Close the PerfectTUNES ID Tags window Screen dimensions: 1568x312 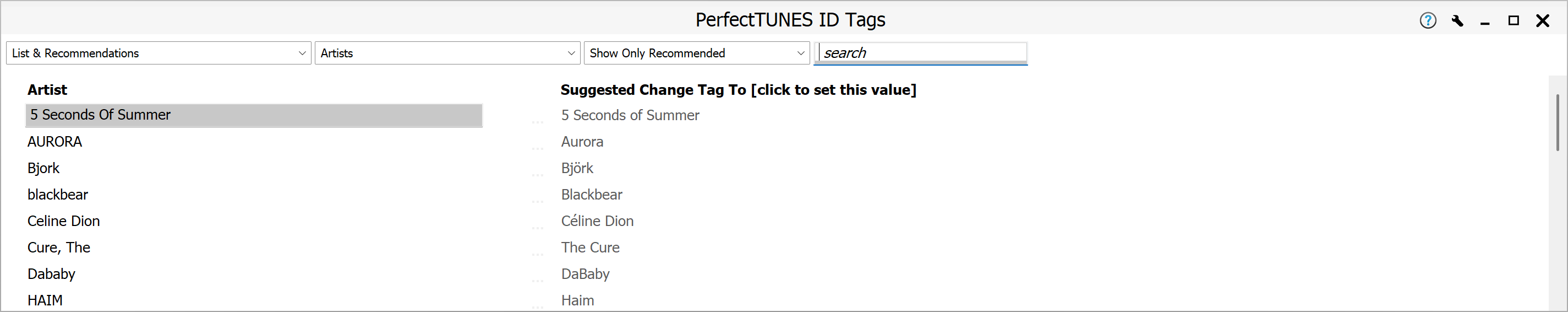tap(1543, 21)
